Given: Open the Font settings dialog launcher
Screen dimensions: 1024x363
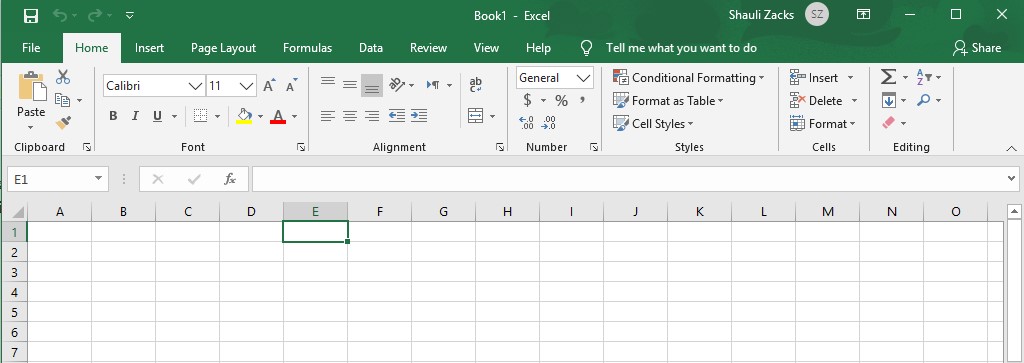Looking at the screenshot, I should (x=301, y=148).
